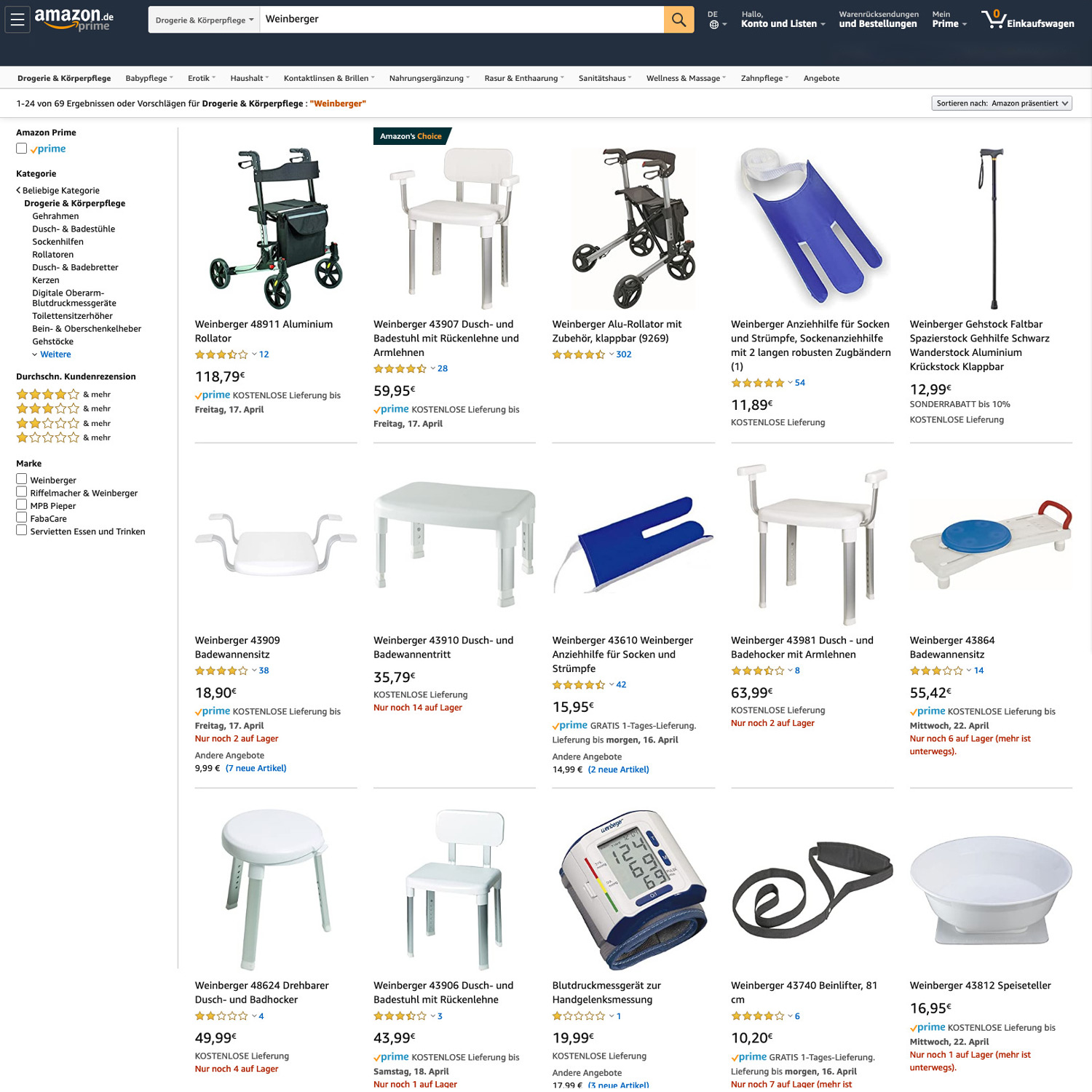Viewport: 1092px width, 1092px height.
Task: Open the blood pressure monitor product image
Action: click(633, 889)
